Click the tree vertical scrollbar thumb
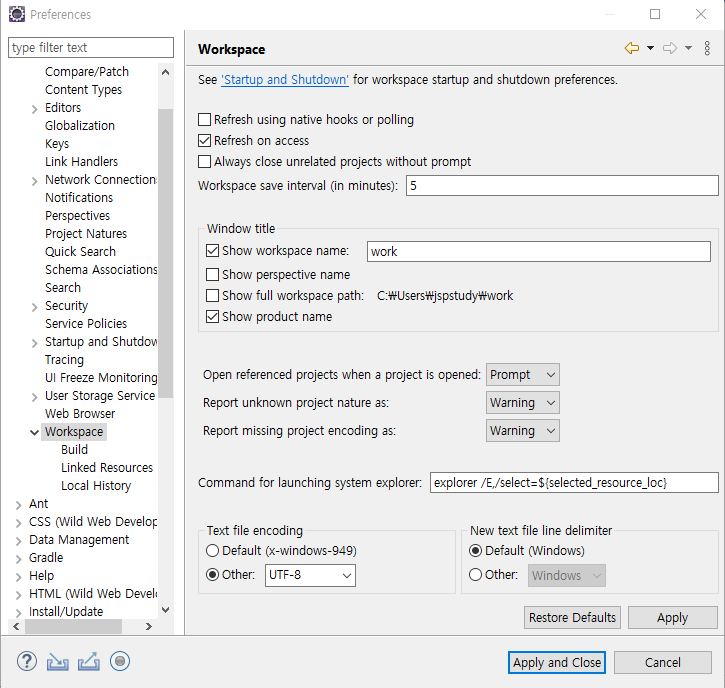The width and height of the screenshot is (725, 688). [165, 253]
